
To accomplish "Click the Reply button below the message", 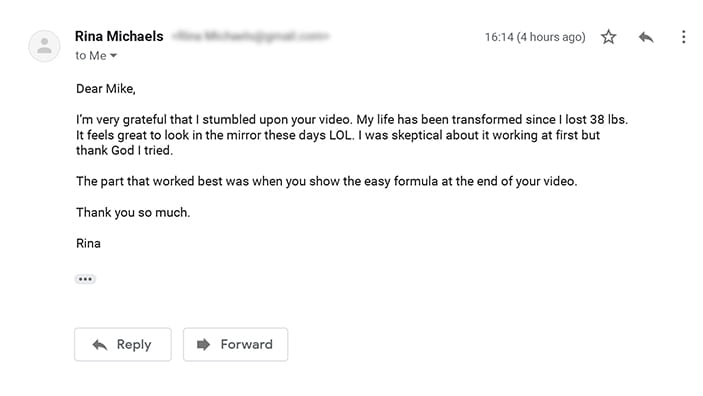I will click(x=123, y=344).
